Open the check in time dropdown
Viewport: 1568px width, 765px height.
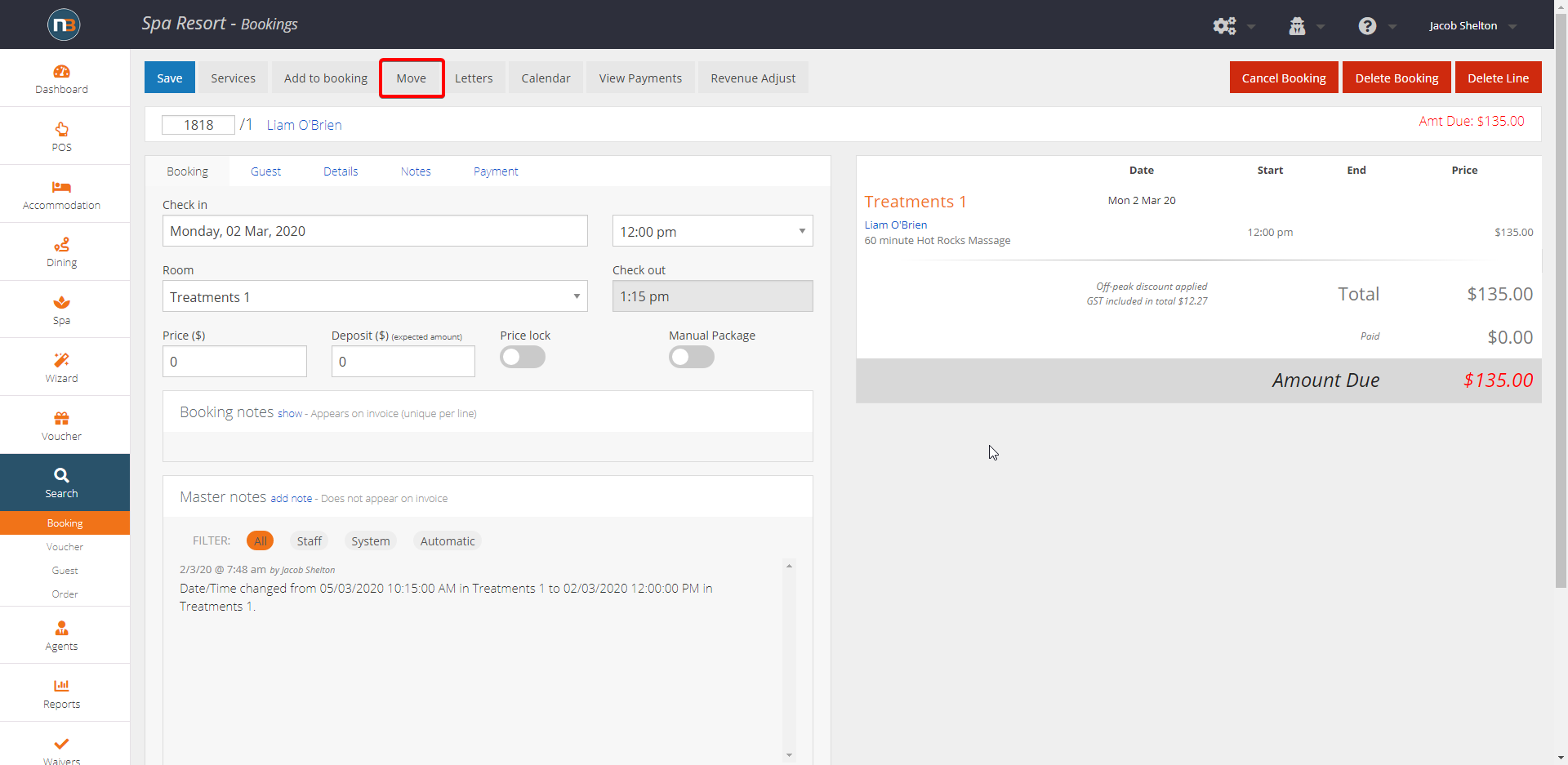tap(712, 231)
